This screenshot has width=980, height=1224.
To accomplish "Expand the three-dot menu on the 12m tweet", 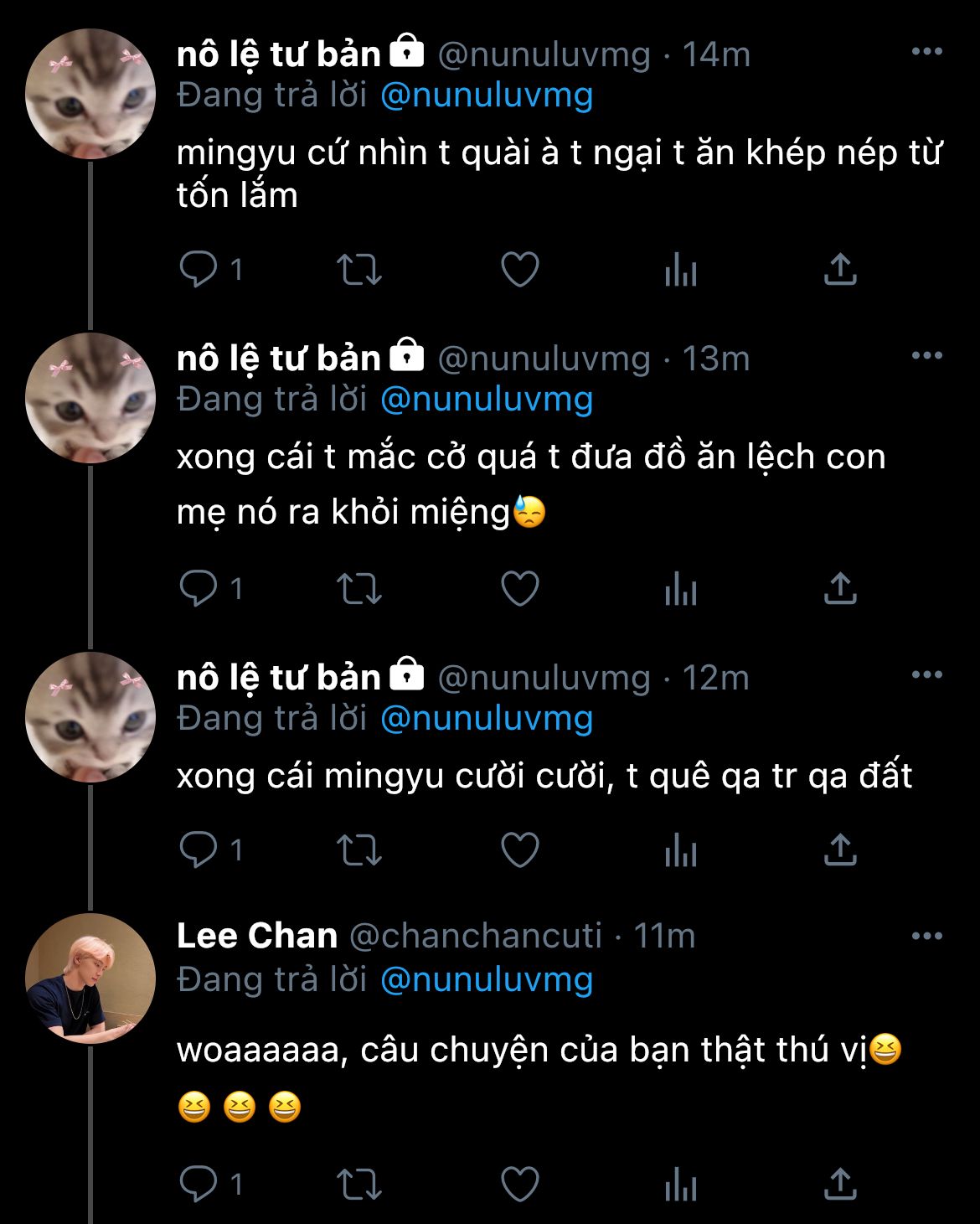I will click(x=926, y=675).
